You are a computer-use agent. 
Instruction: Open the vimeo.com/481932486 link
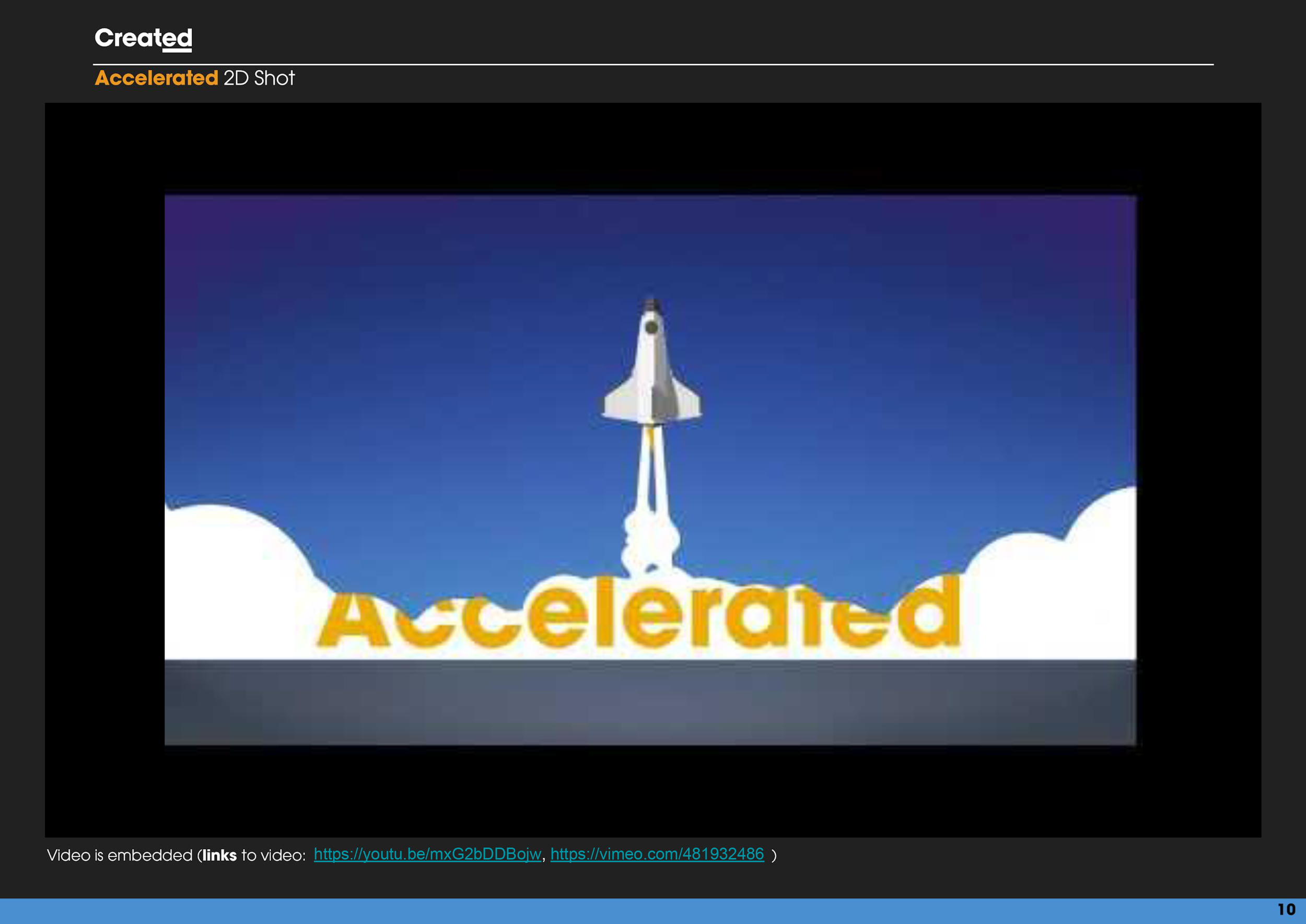click(657, 854)
